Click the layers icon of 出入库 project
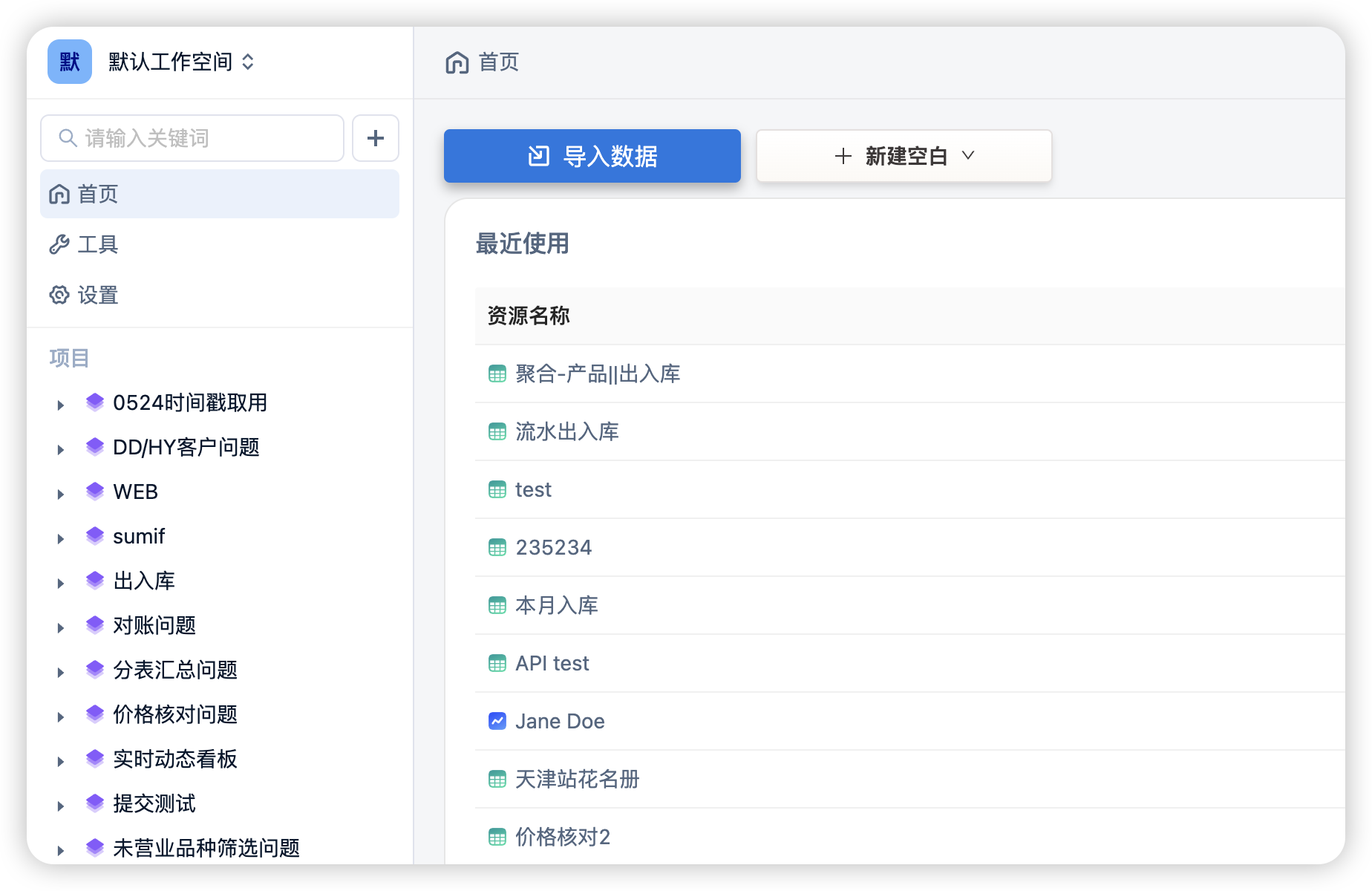Screen dimensions: 1372x891 pyautogui.click(x=95, y=581)
